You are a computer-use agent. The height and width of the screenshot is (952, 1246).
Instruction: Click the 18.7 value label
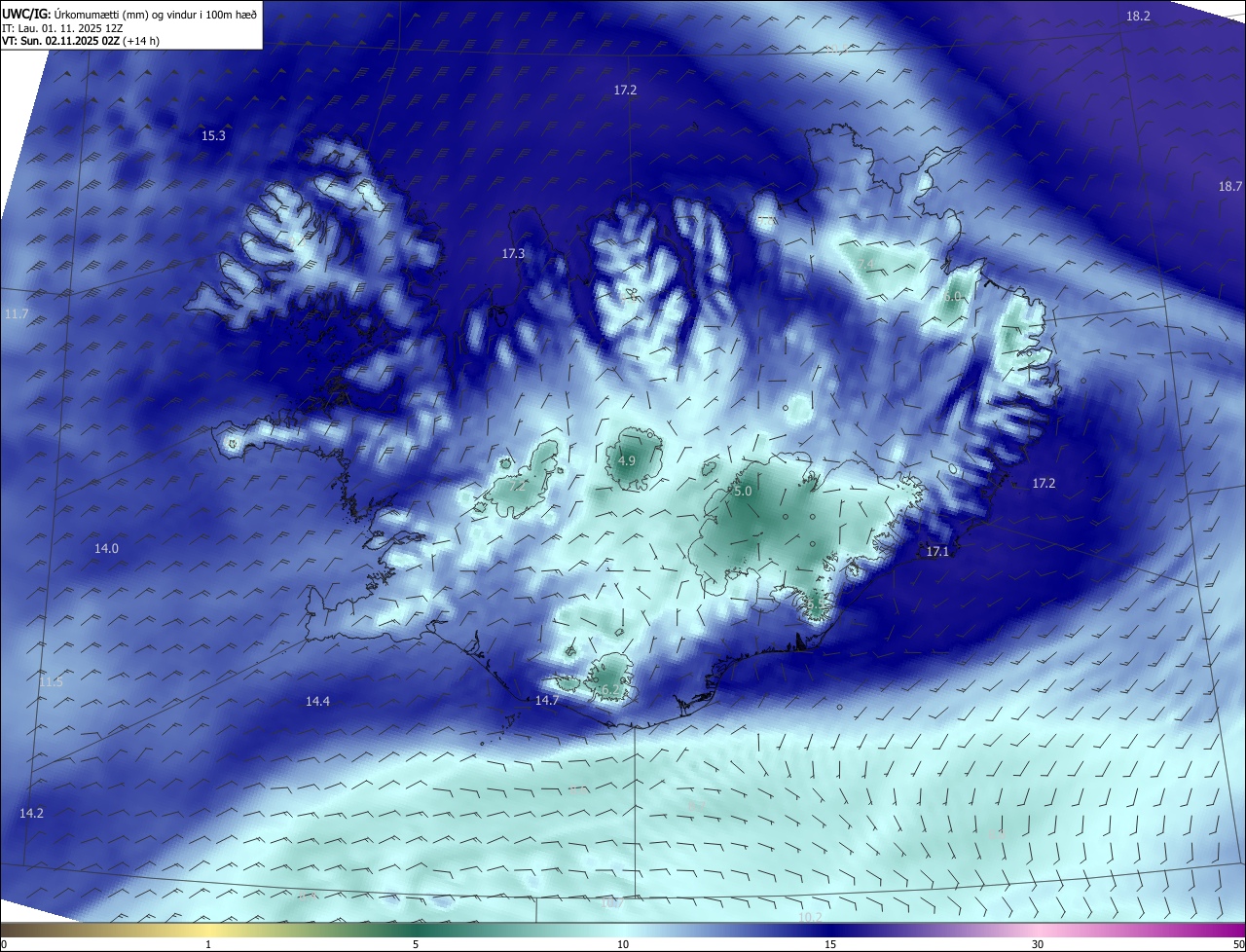click(1230, 186)
